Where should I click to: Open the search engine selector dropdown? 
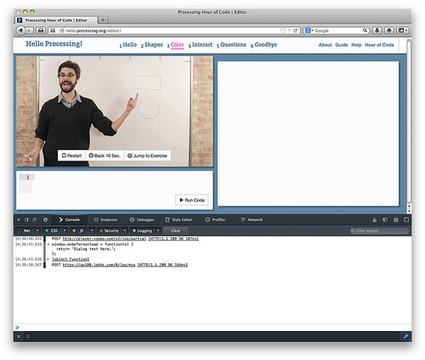tap(309, 30)
